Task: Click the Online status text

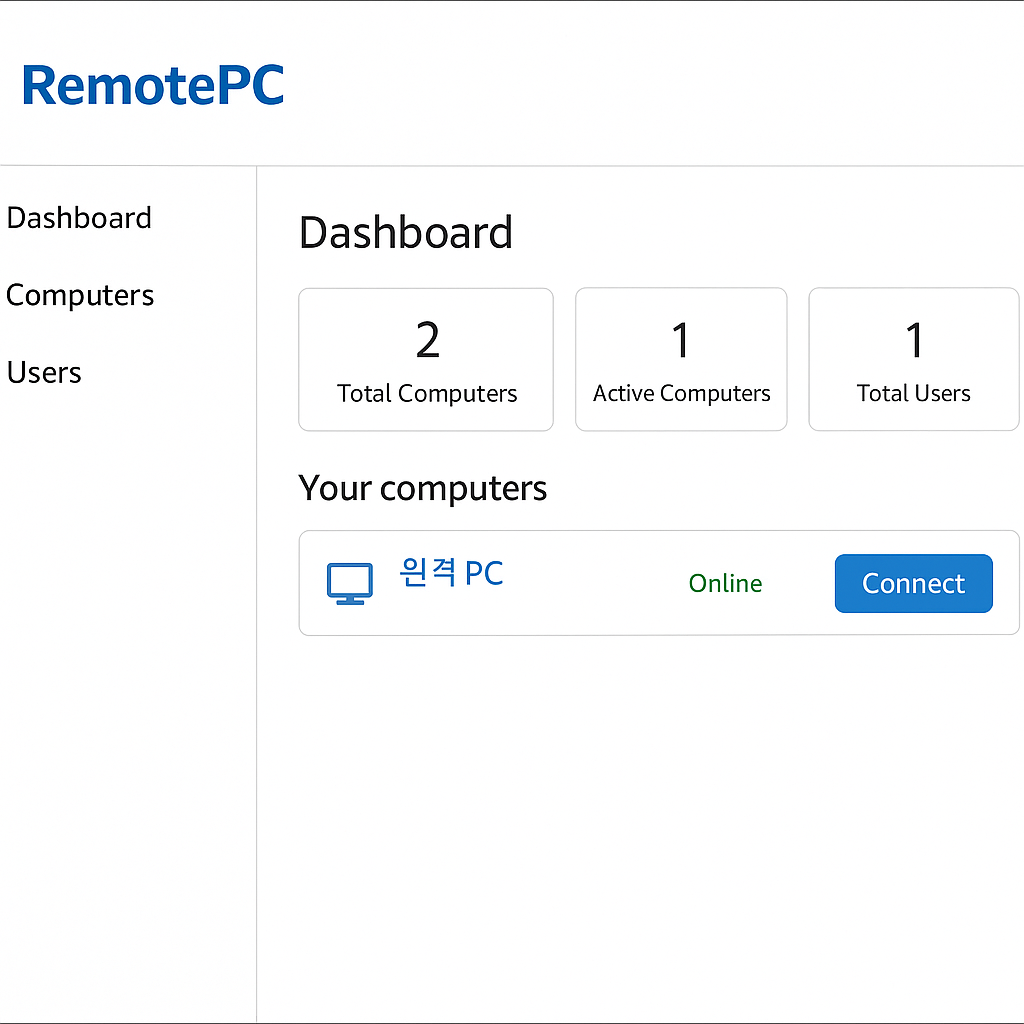Action: point(726,583)
